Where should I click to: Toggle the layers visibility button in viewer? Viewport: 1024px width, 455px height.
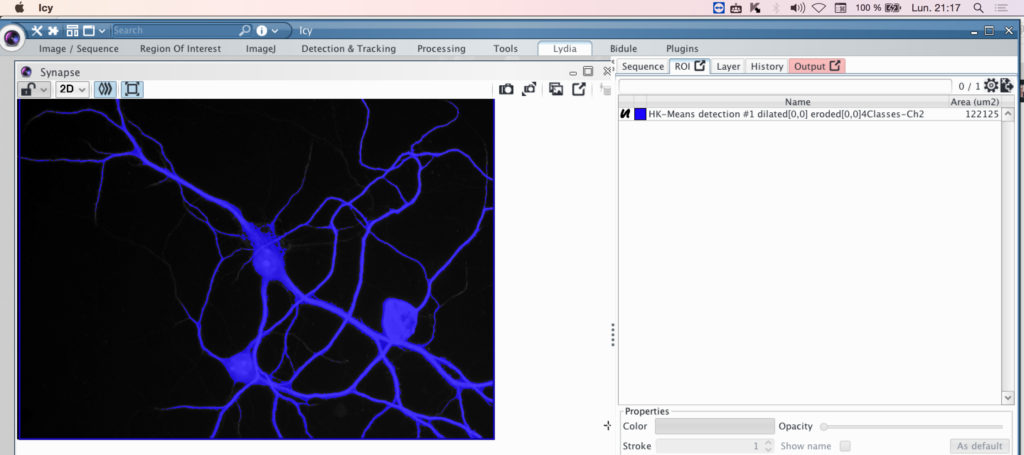pyautogui.click(x=105, y=89)
